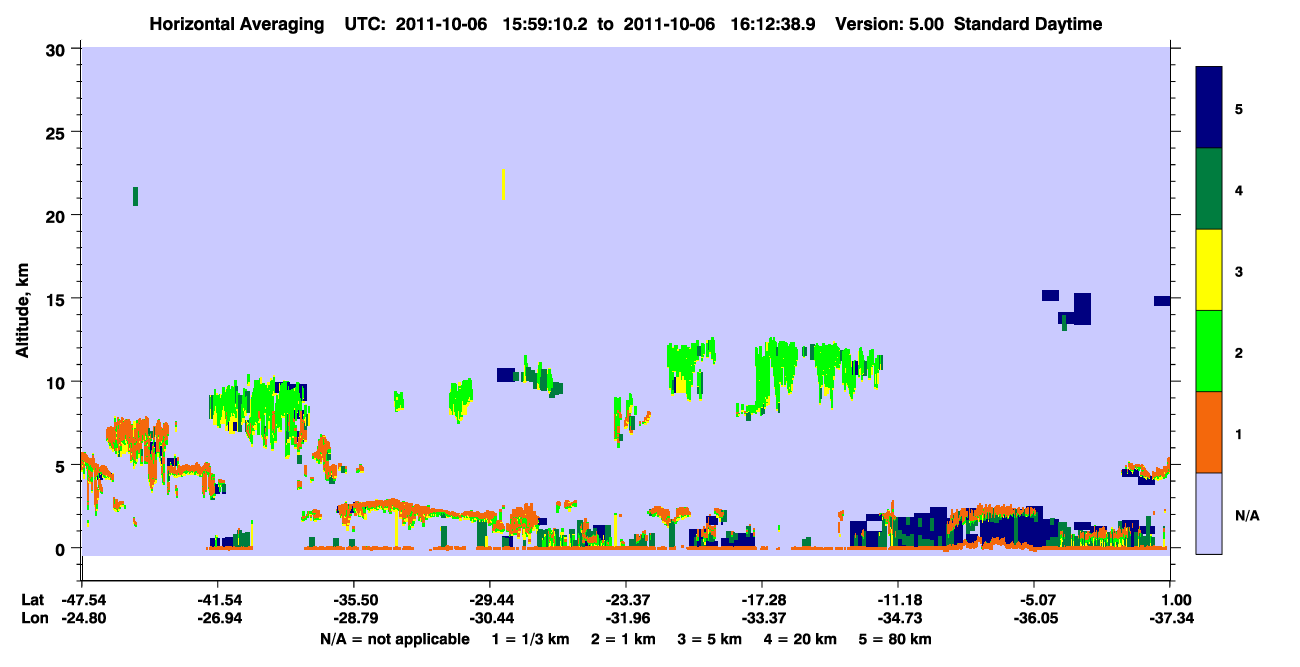Click the 'Lon' row label

[x=34, y=619]
